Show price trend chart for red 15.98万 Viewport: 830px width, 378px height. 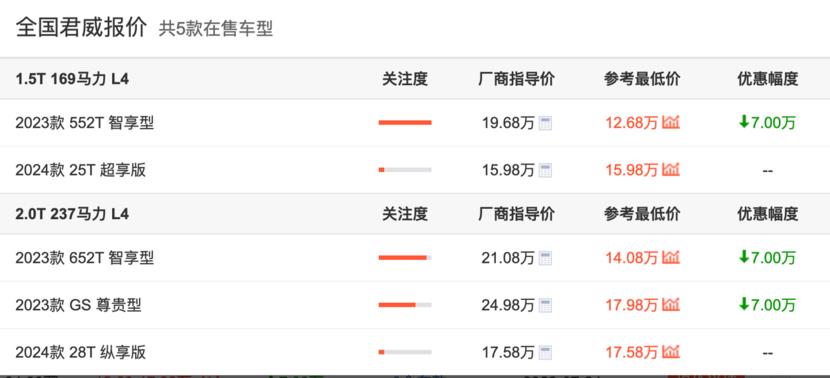click(x=671, y=170)
